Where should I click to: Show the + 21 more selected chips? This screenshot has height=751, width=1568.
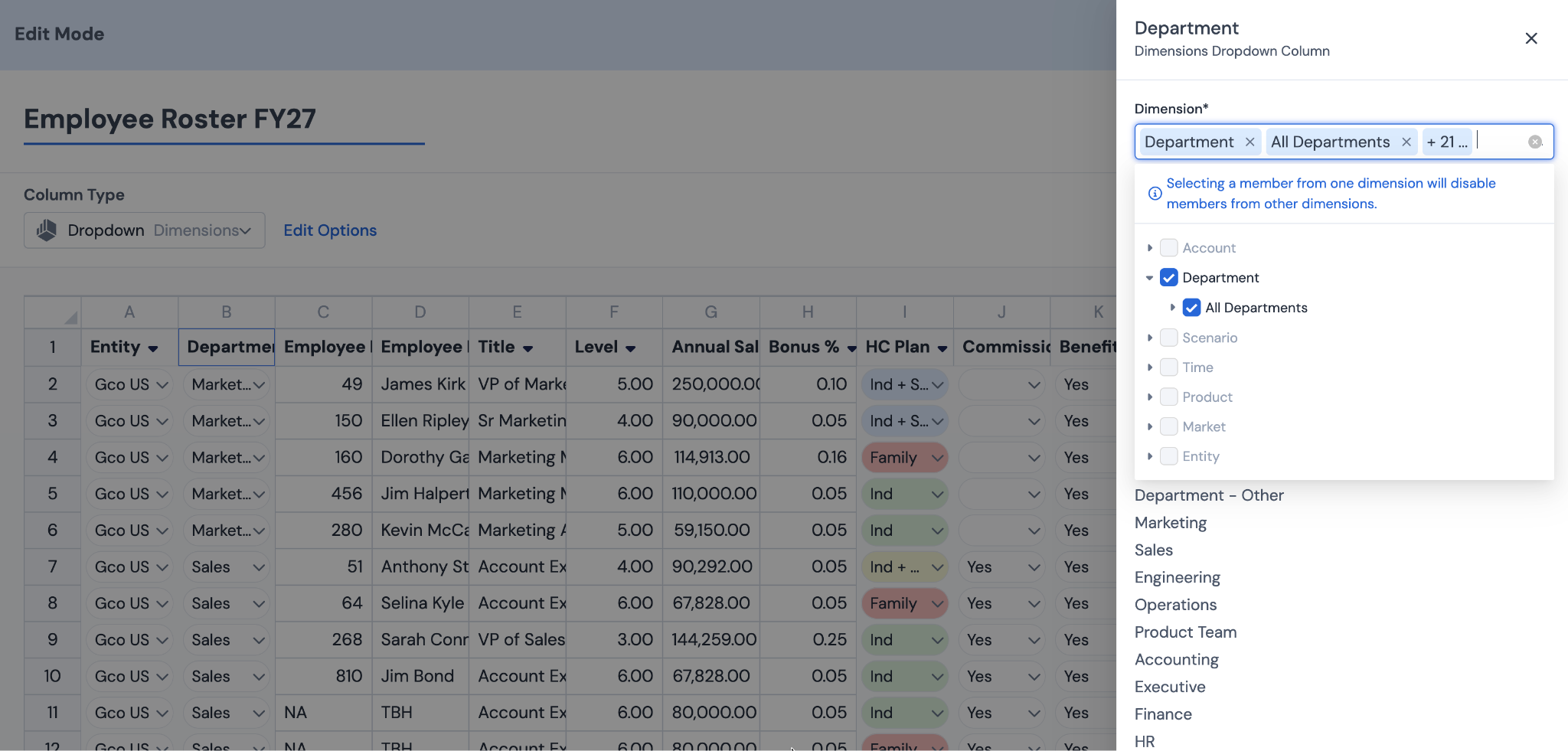pos(1446,142)
